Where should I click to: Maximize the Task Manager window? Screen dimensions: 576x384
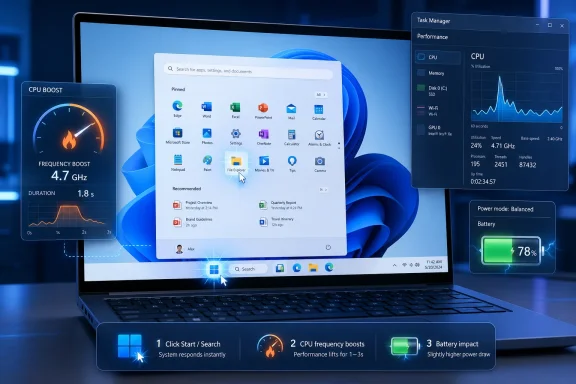[x=550, y=25]
